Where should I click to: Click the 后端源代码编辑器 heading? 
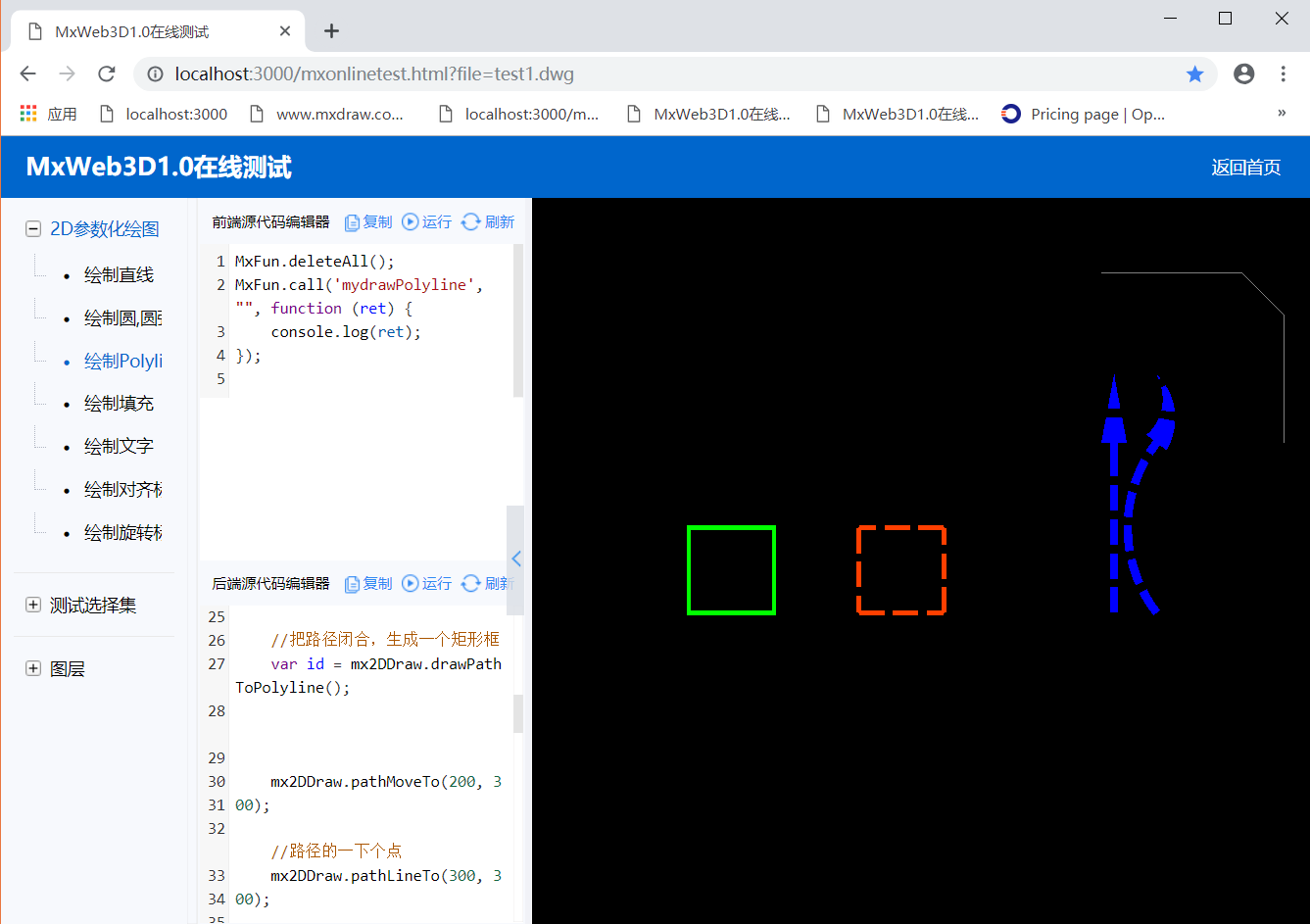coord(270,584)
